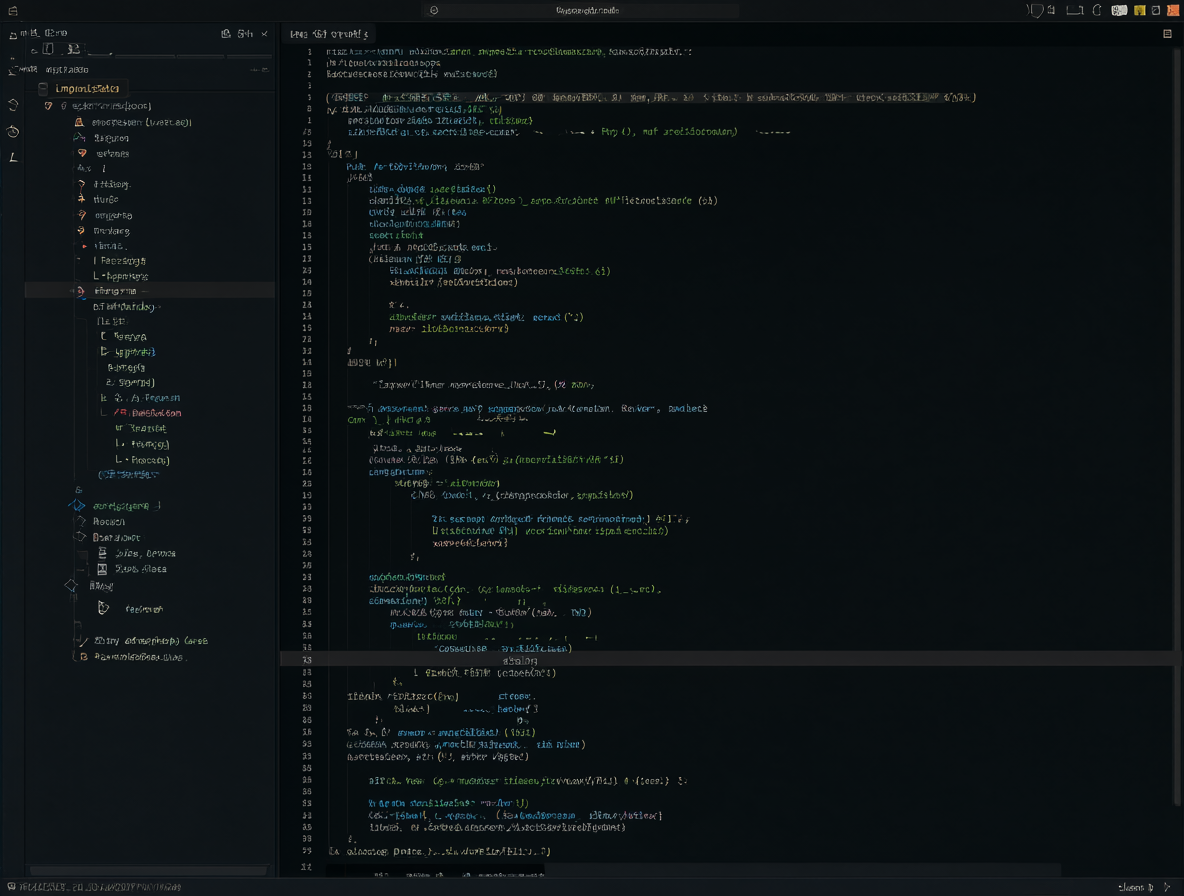Click the status bar item at the far left
1184x896 pixels.
tap(94, 887)
